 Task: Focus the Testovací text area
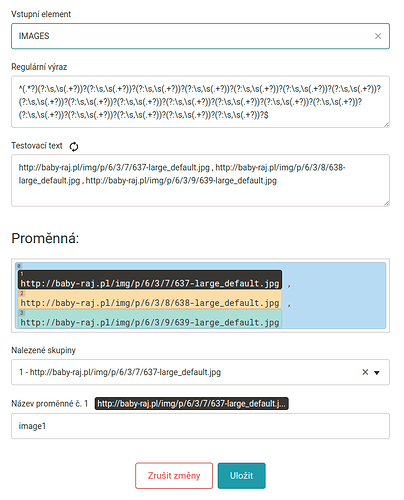pyautogui.click(x=200, y=180)
